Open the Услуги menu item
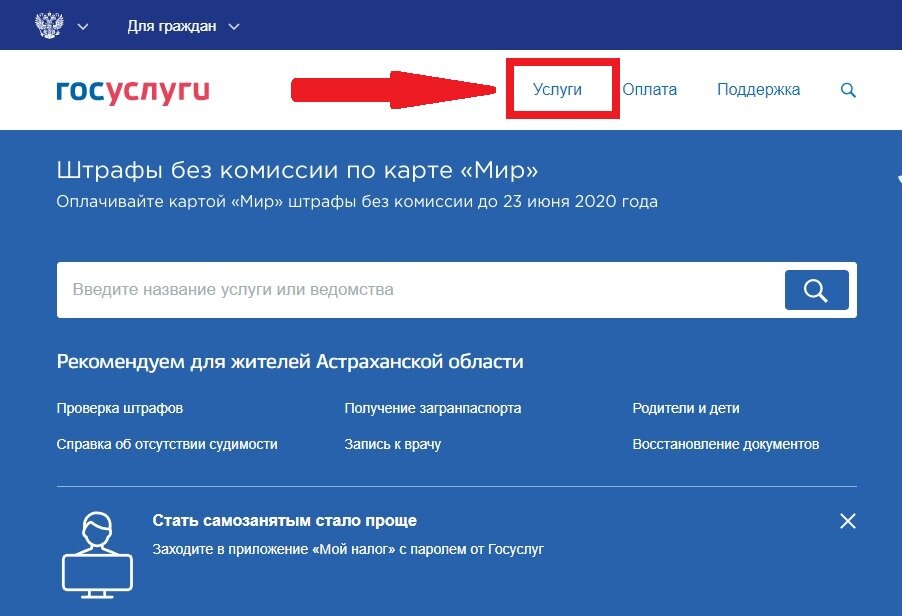This screenshot has height=616, width=902. [x=557, y=89]
